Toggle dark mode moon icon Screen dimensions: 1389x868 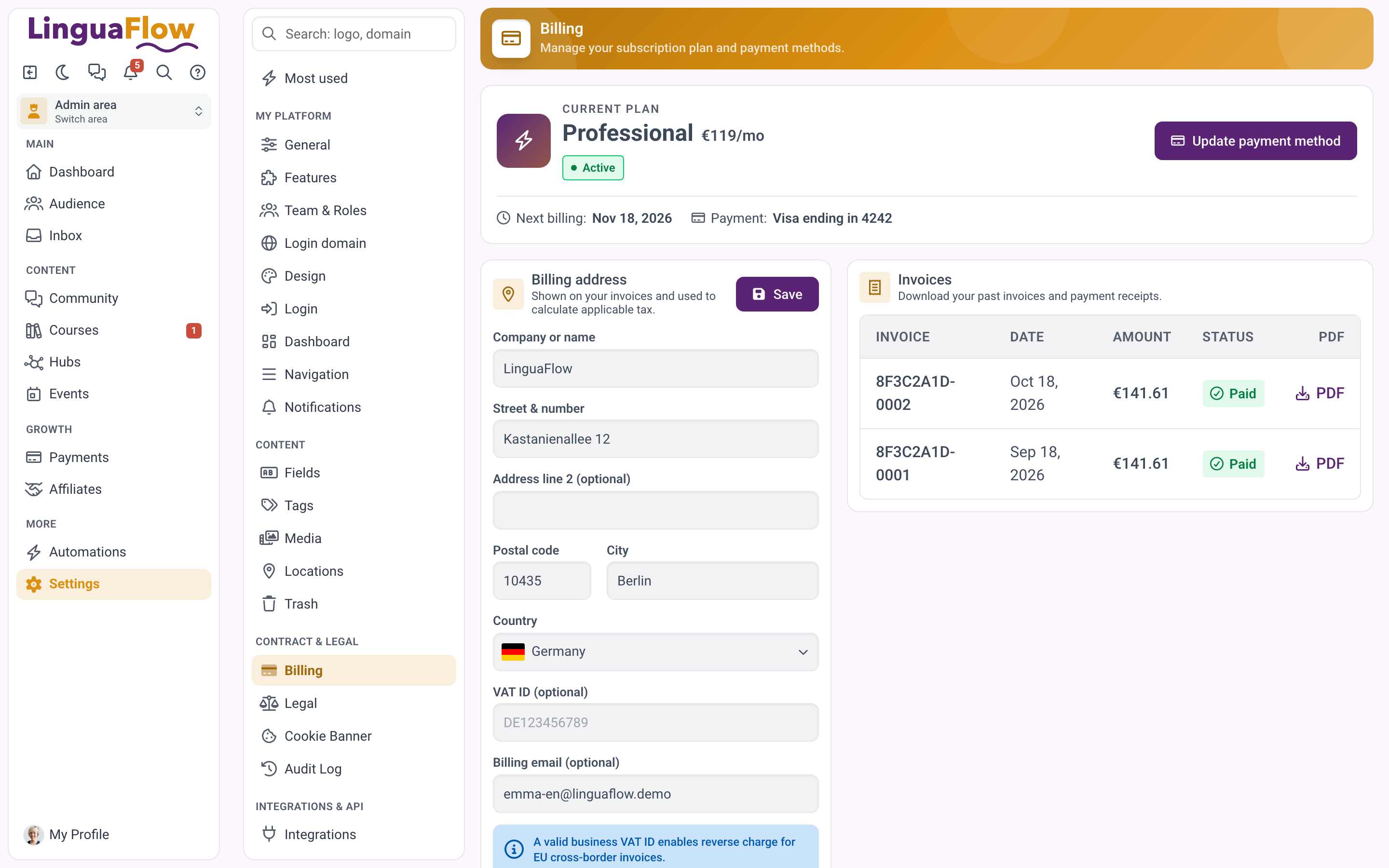tap(63, 72)
